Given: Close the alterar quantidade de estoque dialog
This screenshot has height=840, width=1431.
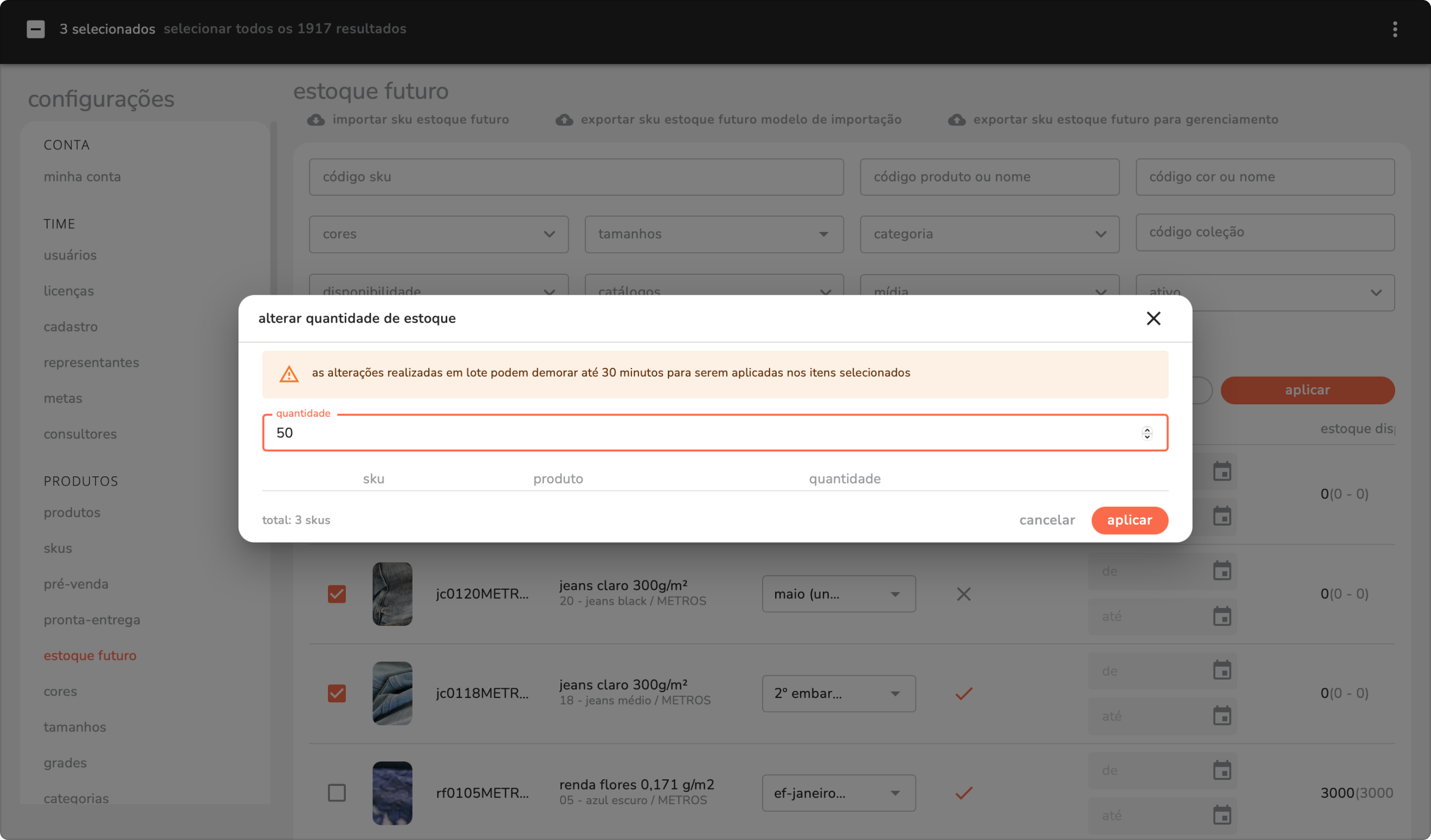Looking at the screenshot, I should click(1153, 319).
